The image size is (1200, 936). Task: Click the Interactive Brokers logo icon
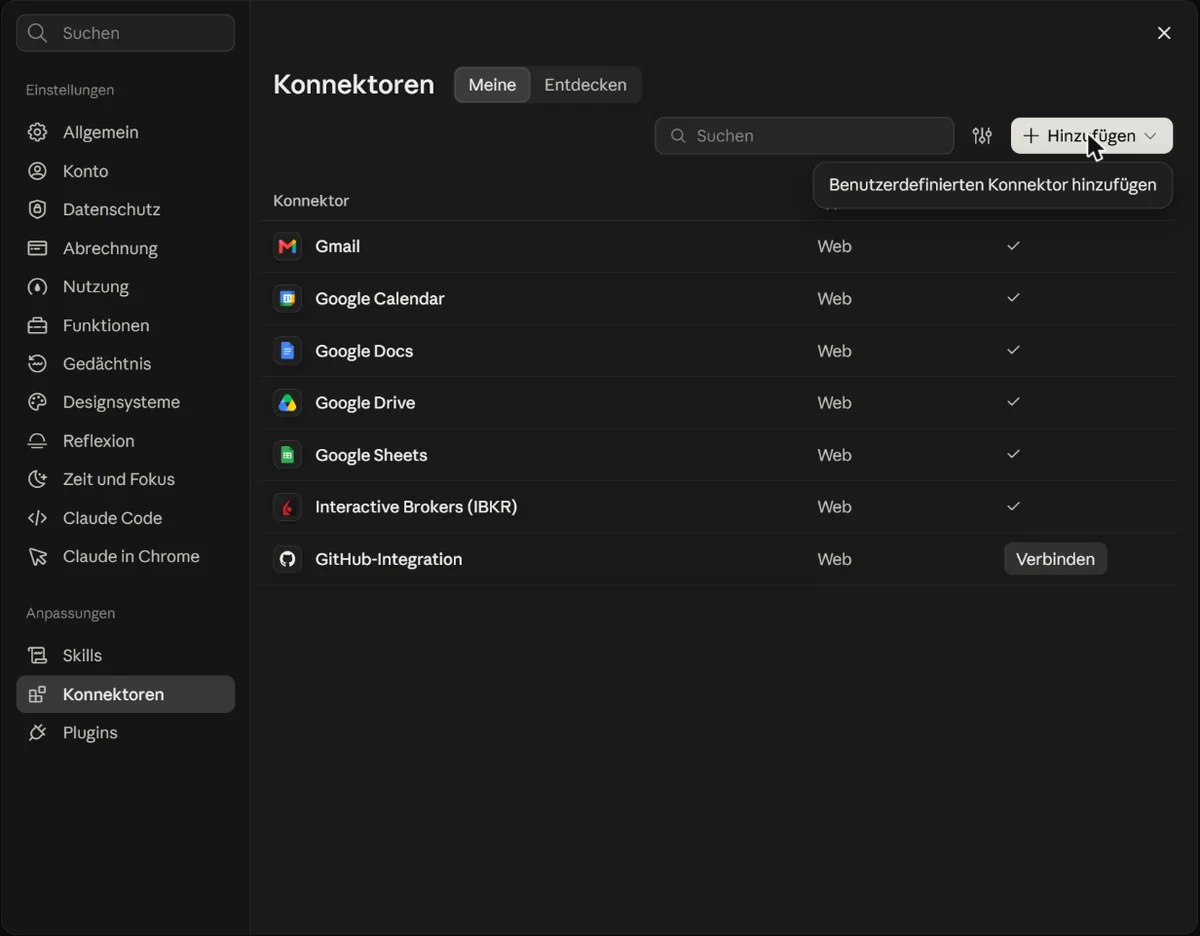pyautogui.click(x=287, y=507)
